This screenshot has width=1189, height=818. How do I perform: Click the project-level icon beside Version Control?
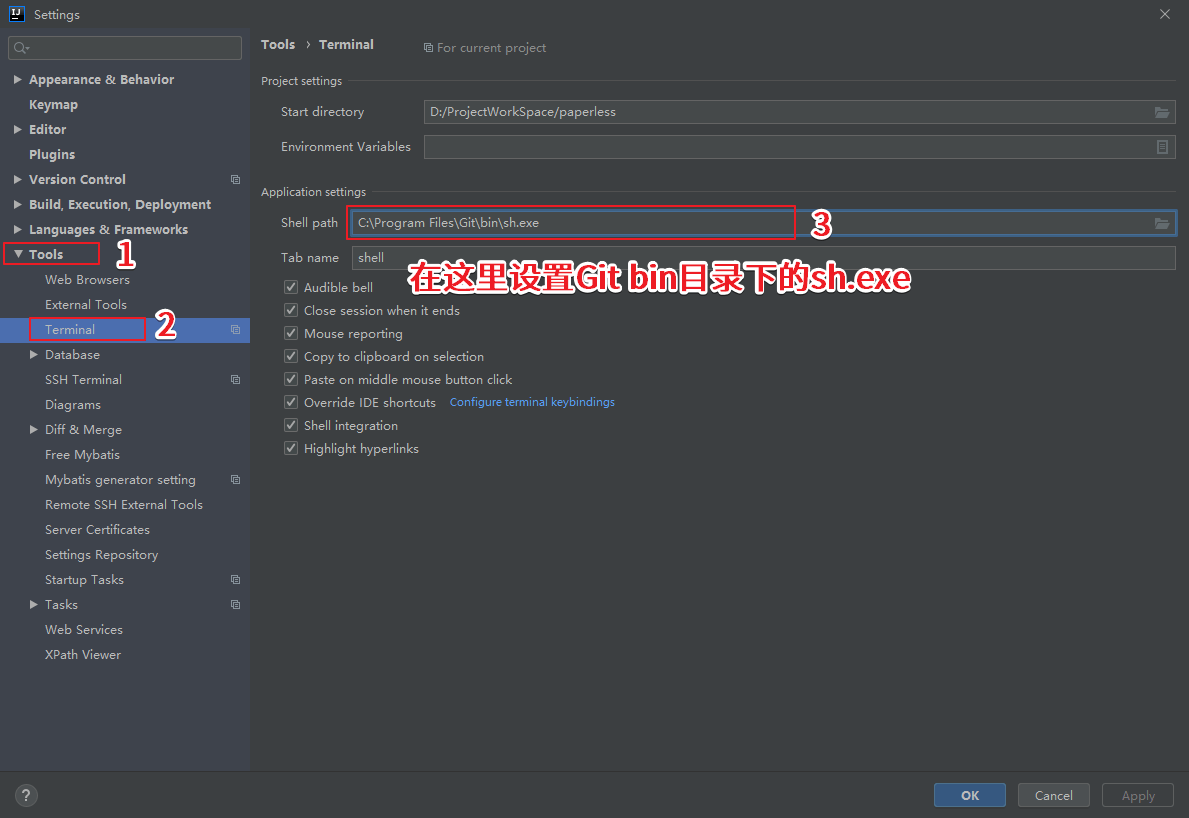(x=235, y=180)
